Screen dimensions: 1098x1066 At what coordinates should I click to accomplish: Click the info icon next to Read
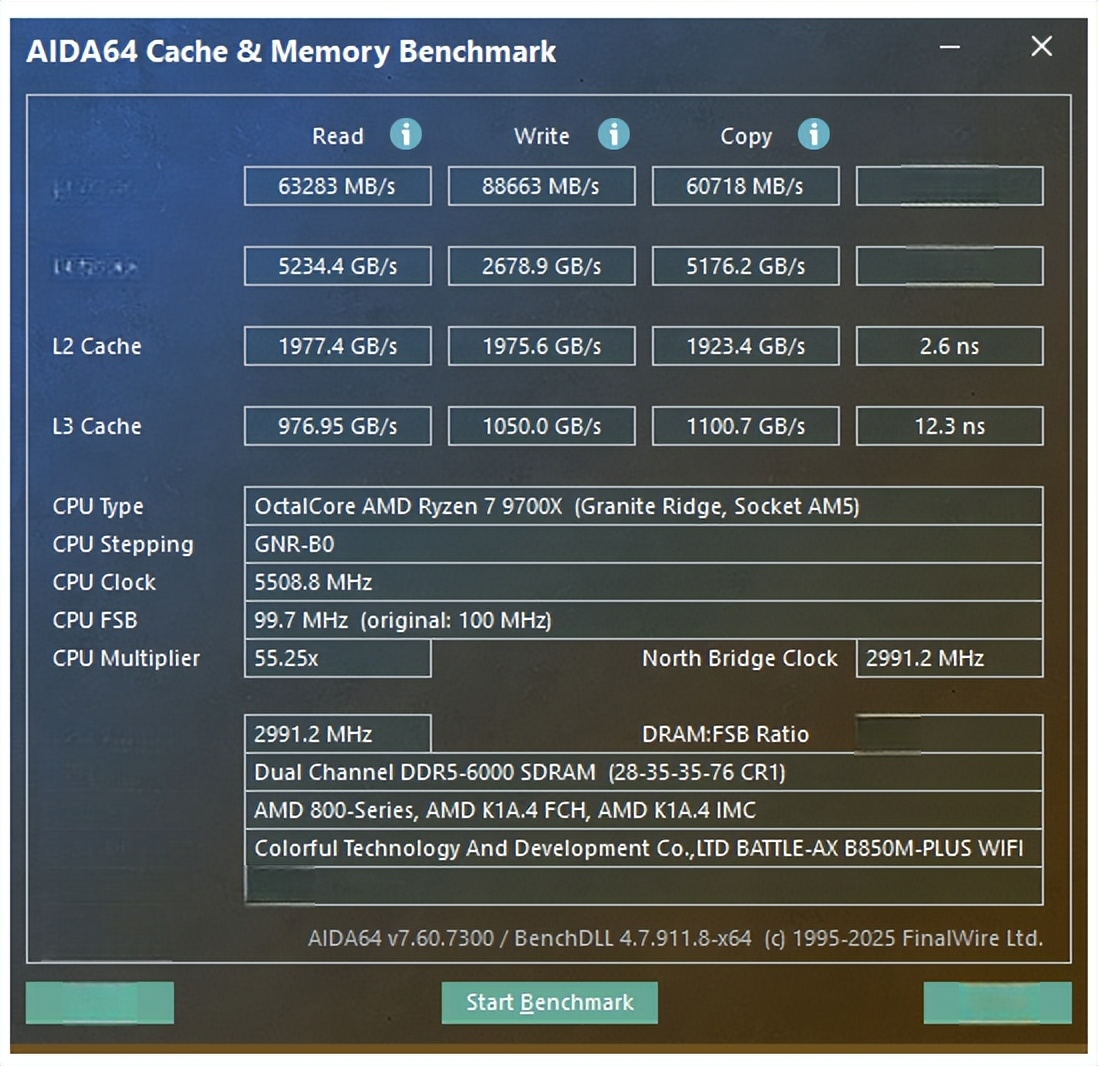pyautogui.click(x=405, y=134)
